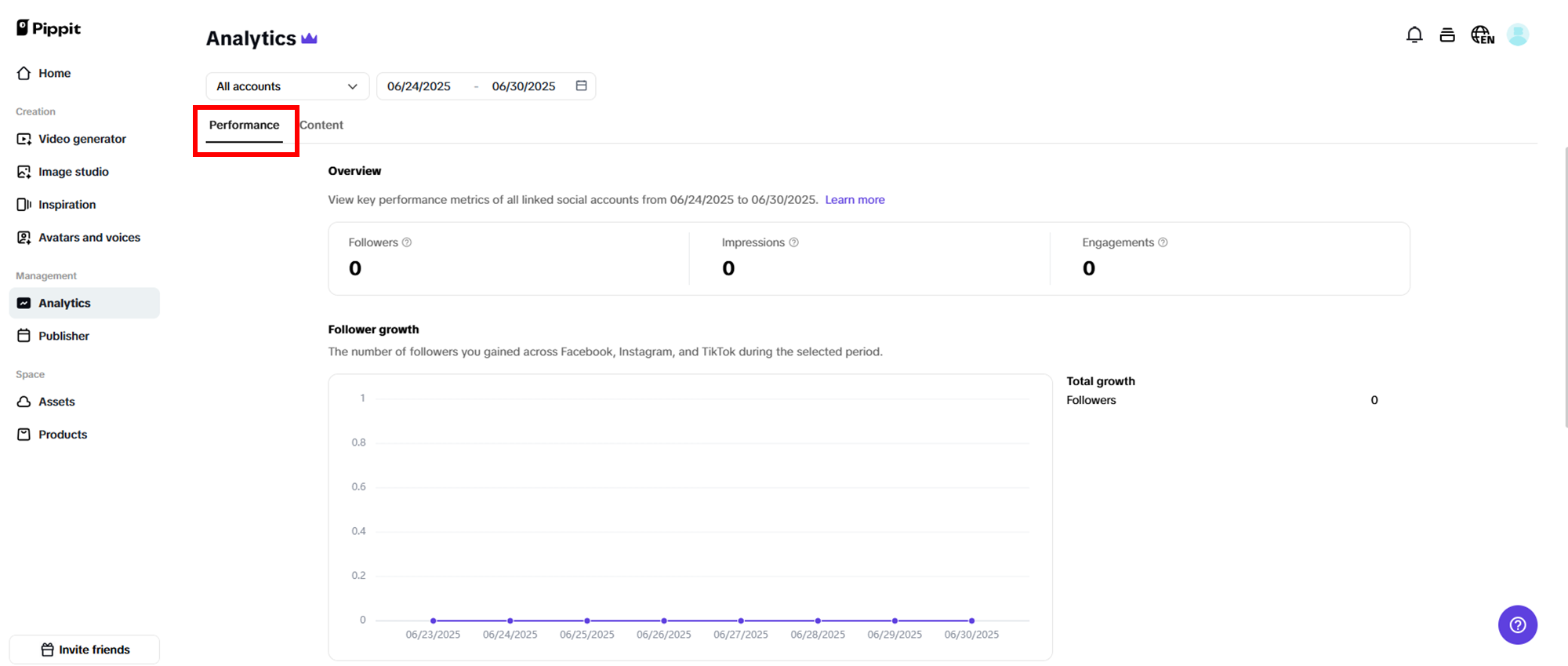Go to Publisher in sidebar

point(64,336)
